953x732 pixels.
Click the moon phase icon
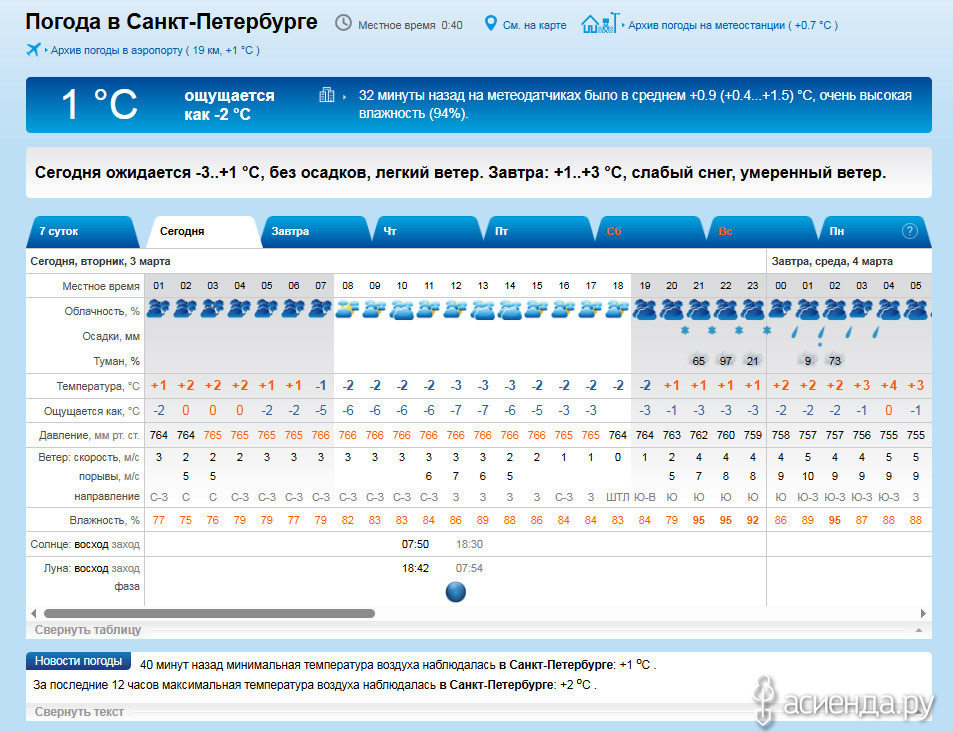(x=455, y=591)
